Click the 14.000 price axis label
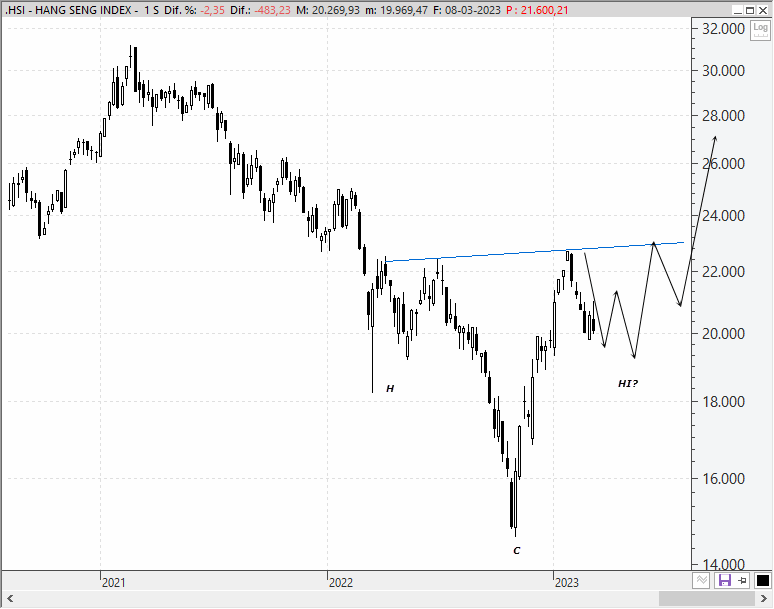The height and width of the screenshot is (609, 774). click(723, 565)
